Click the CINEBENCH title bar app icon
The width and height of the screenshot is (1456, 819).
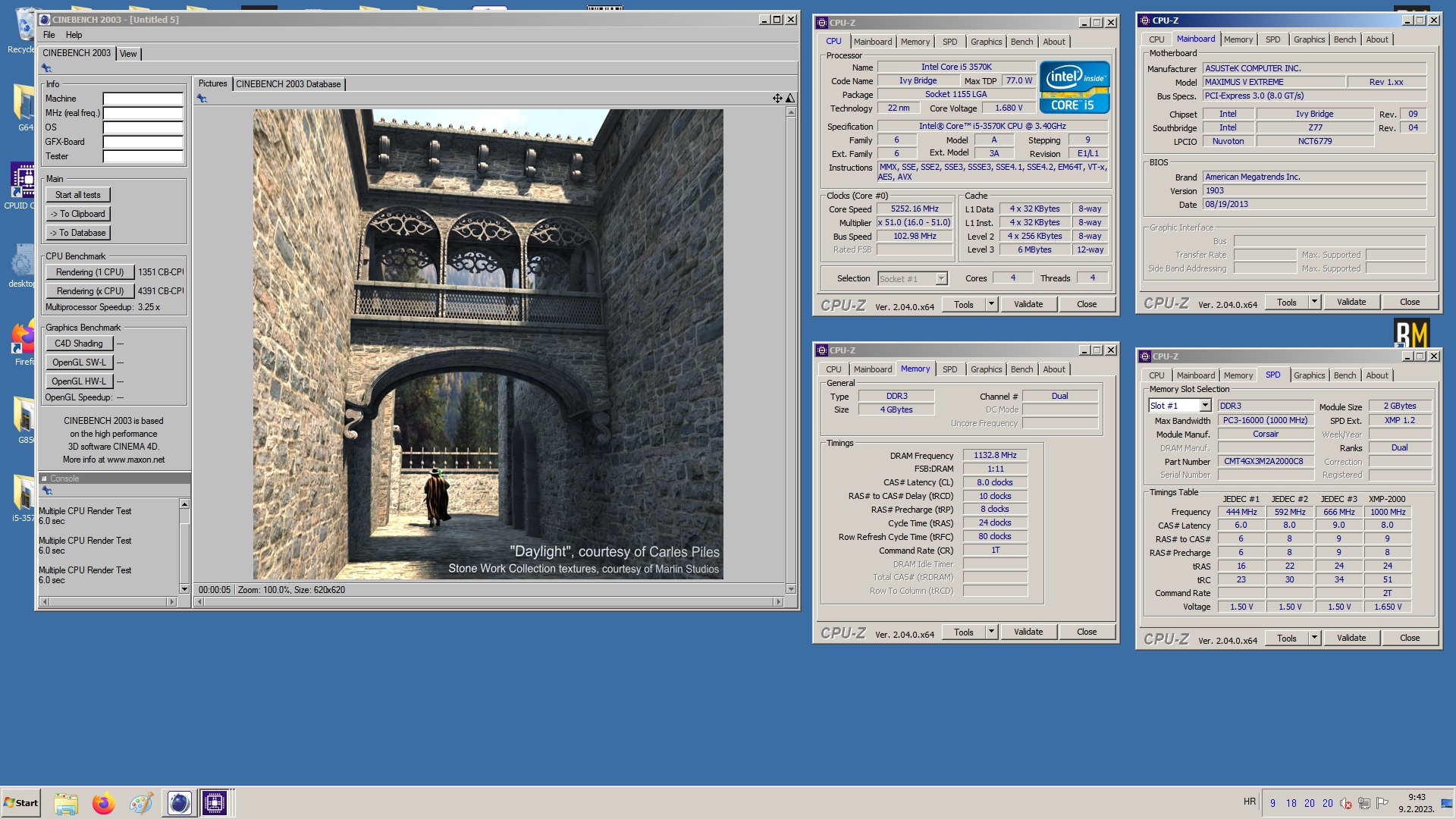click(45, 20)
